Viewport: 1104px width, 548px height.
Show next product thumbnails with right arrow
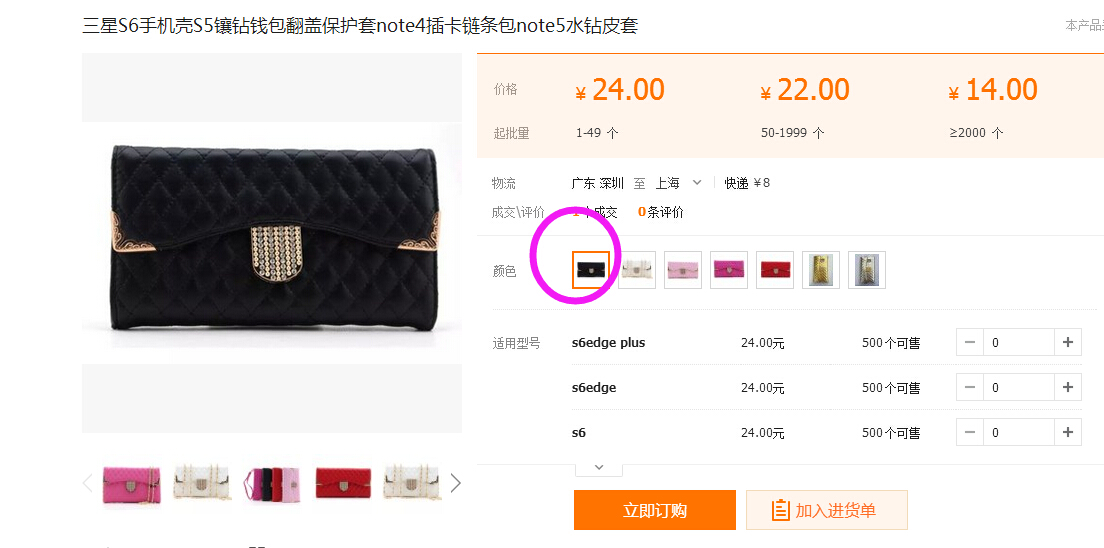(x=456, y=482)
